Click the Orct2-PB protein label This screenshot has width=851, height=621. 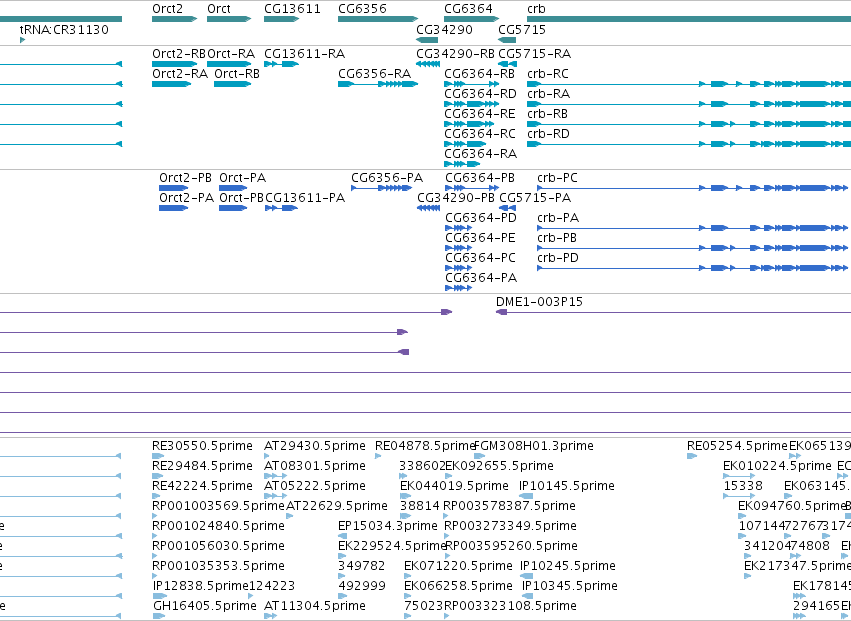point(186,178)
